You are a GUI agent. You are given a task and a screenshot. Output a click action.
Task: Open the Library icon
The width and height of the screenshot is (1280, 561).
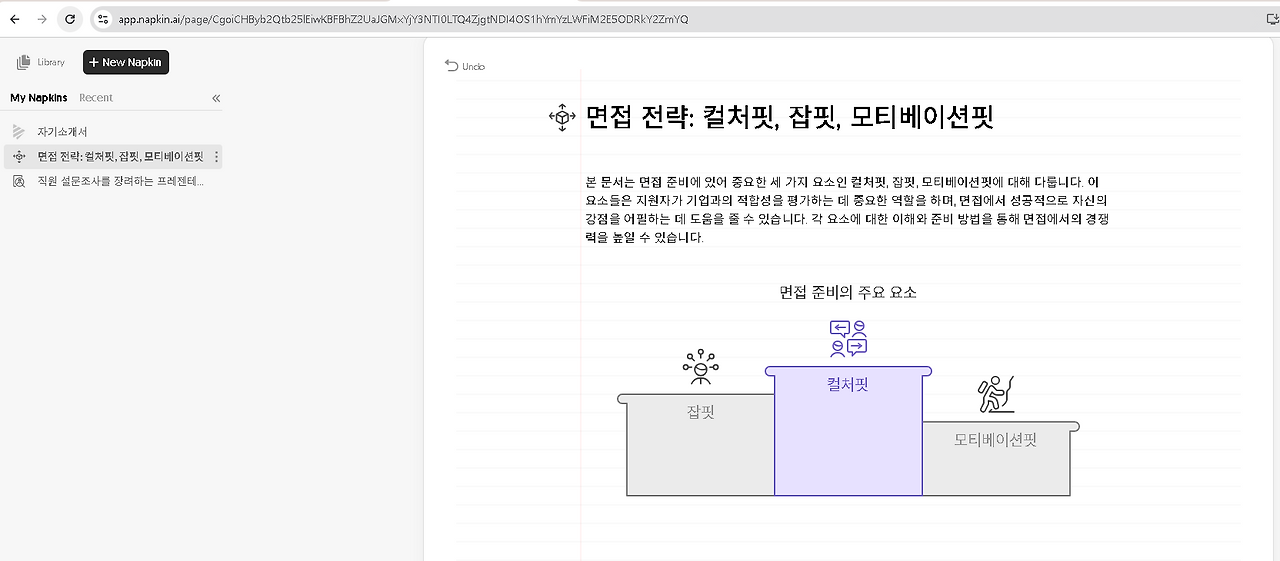(23, 62)
